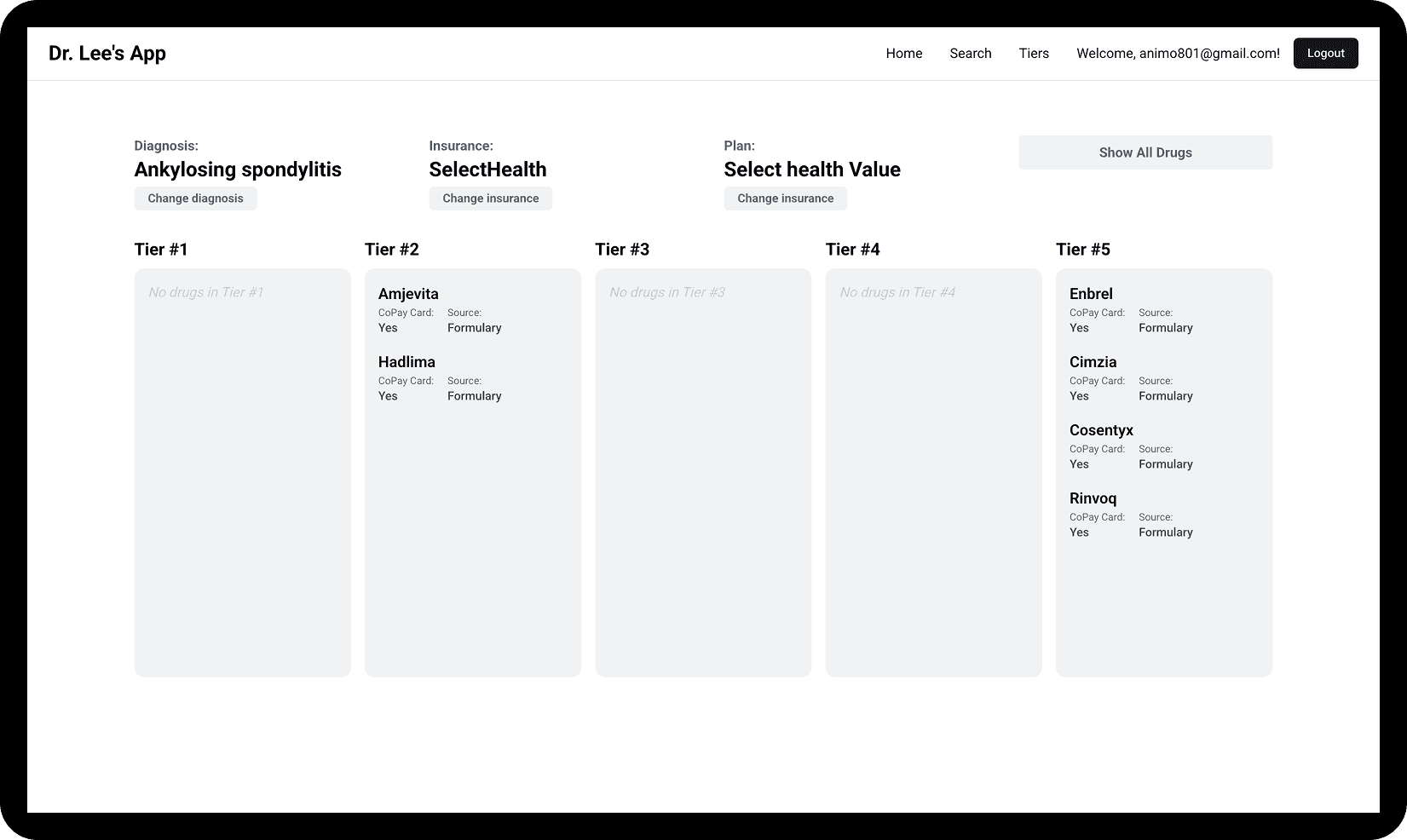Click the Dr. Lee's App logo title
The height and width of the screenshot is (840, 1407).
click(x=107, y=53)
